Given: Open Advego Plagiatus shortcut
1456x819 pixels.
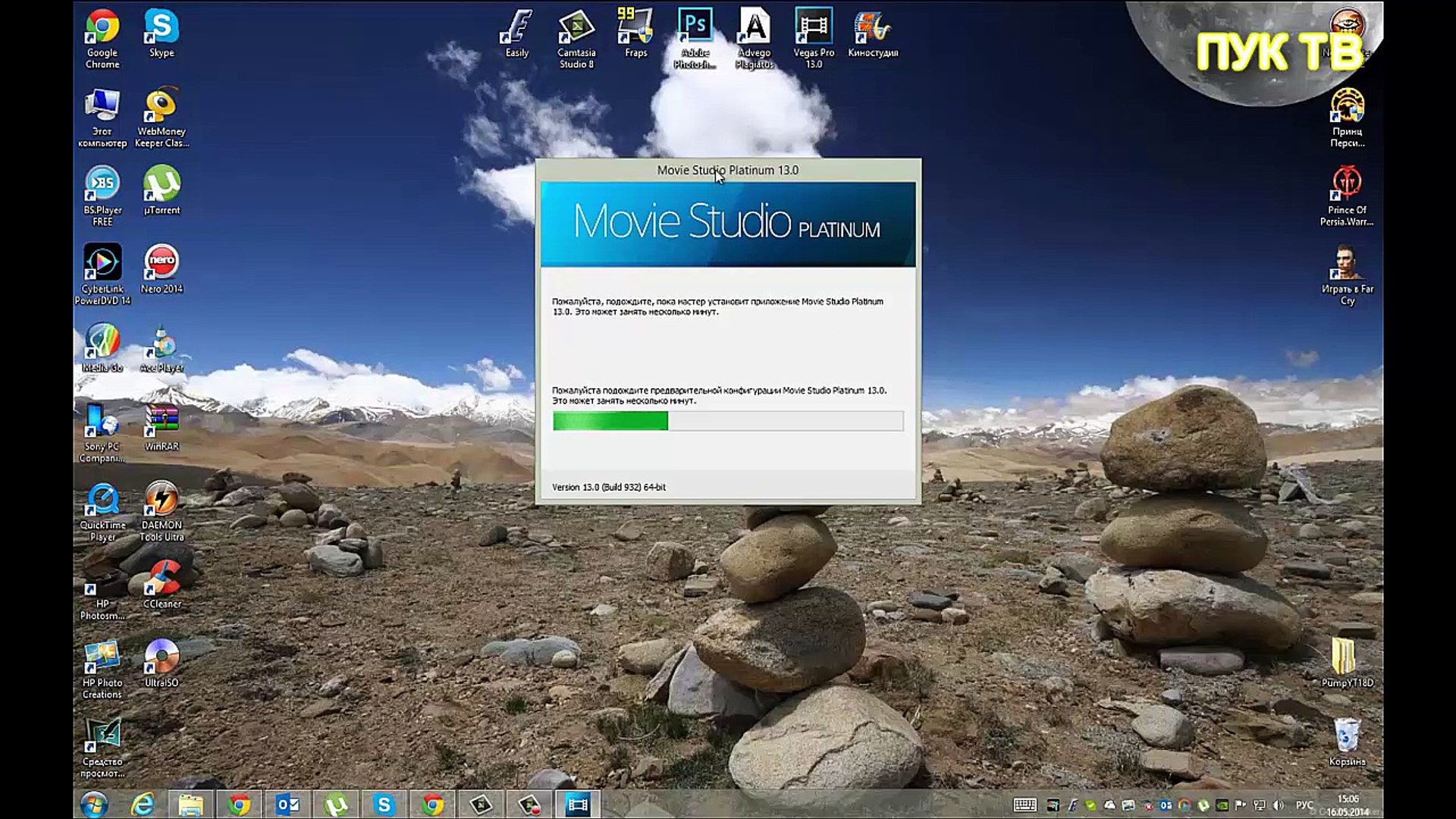Looking at the screenshot, I should [x=755, y=39].
